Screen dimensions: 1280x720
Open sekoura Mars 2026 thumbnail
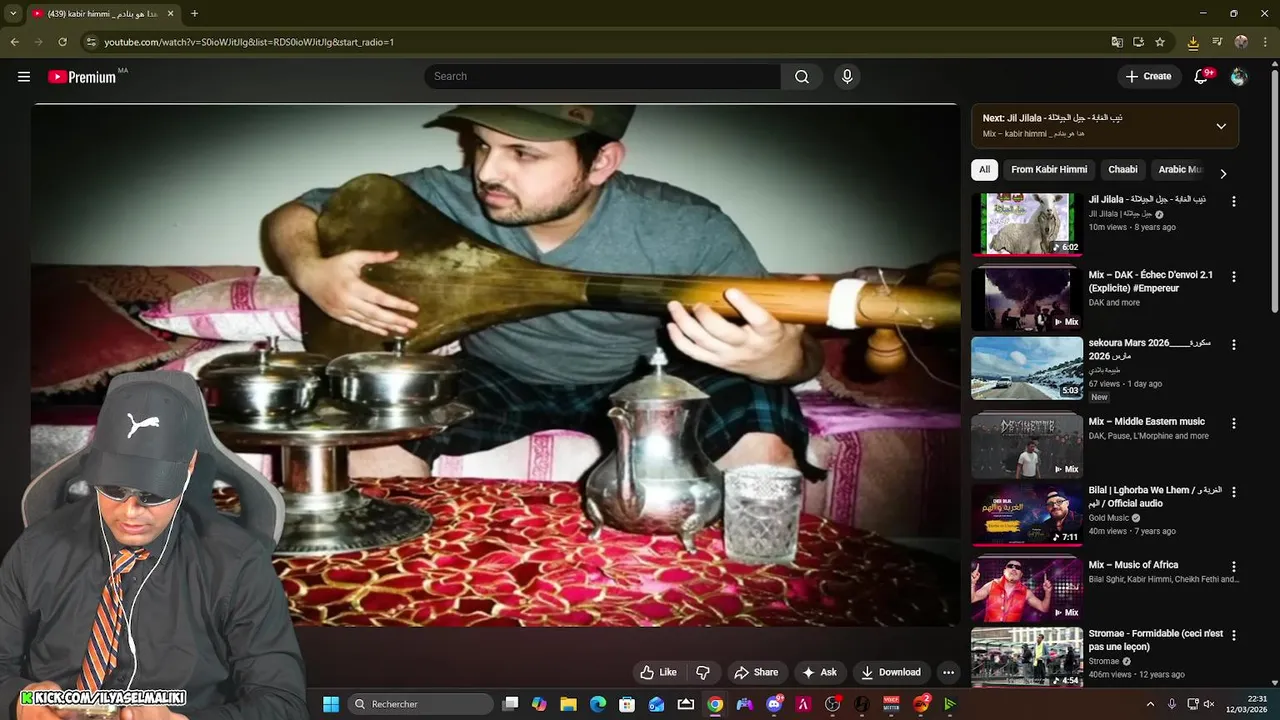(1027, 368)
